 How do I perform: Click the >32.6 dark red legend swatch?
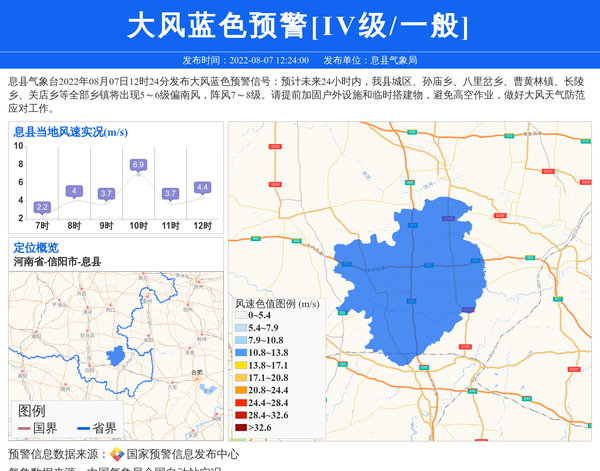click(x=241, y=428)
